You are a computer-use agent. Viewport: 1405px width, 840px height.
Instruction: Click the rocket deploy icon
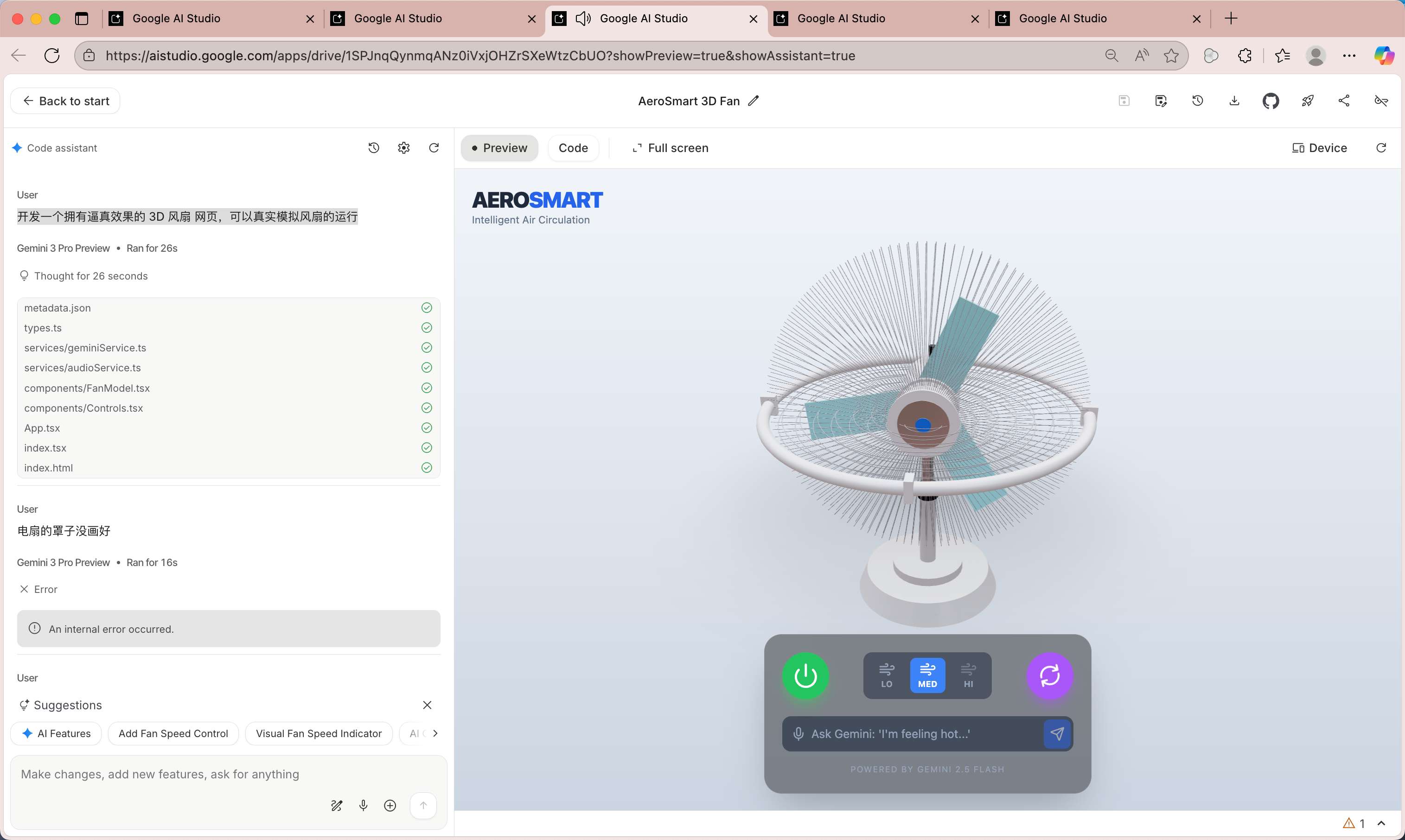[1307, 101]
